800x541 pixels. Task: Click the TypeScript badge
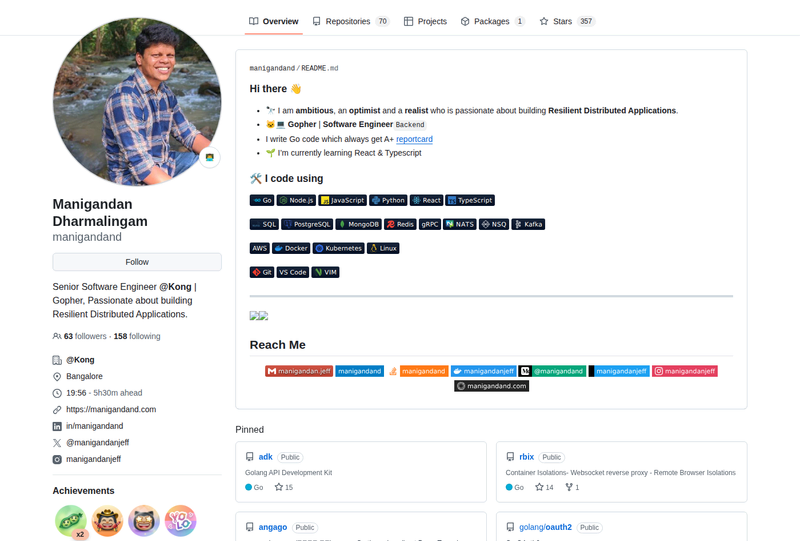pos(470,200)
